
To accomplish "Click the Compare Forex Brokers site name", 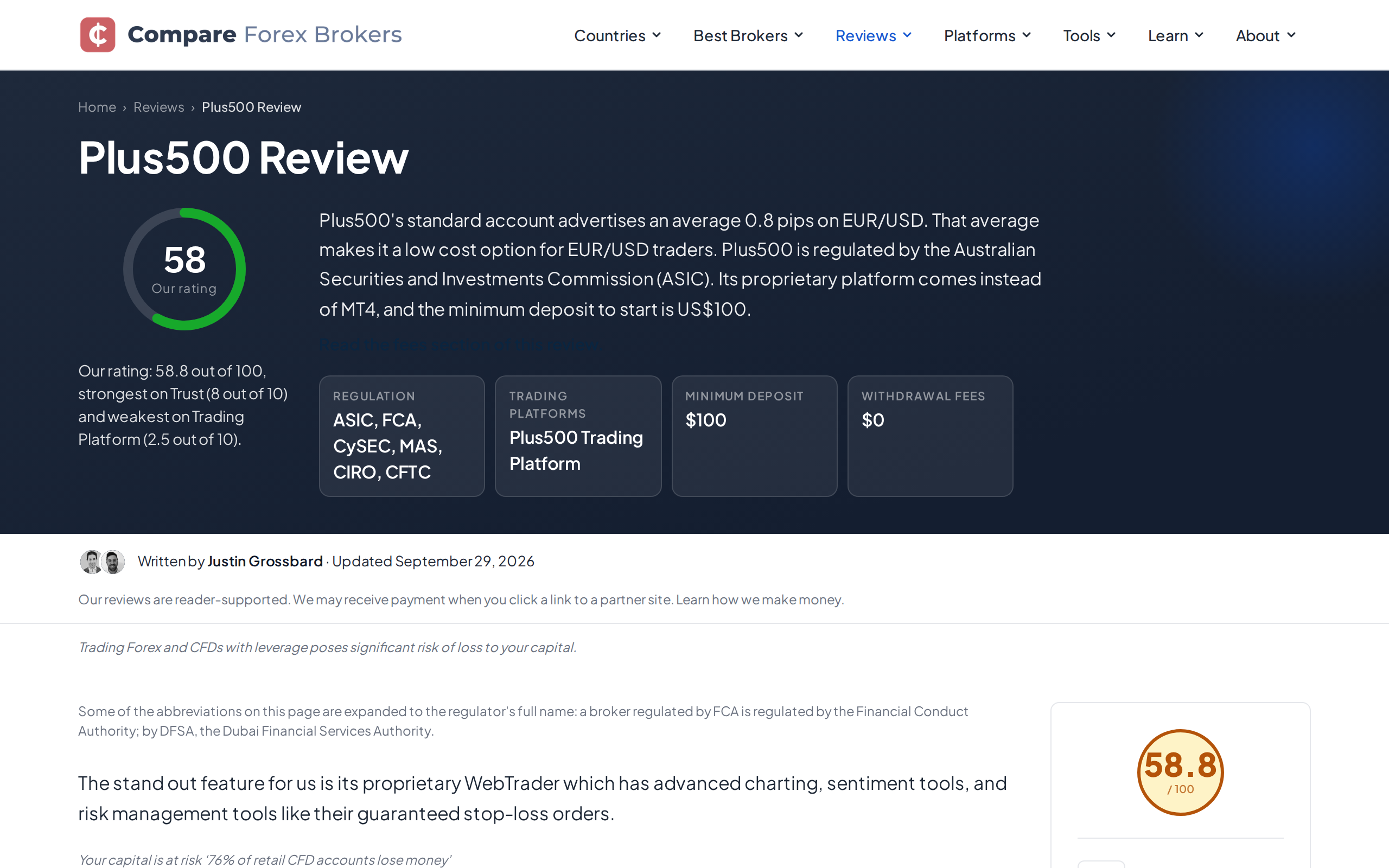I will tap(265, 34).
